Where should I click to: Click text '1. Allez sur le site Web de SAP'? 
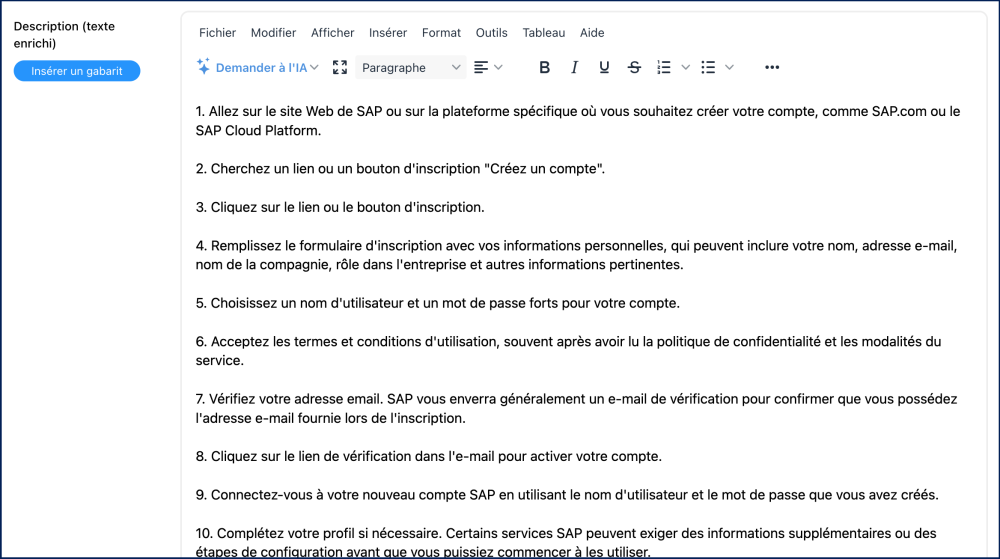click(x=289, y=112)
